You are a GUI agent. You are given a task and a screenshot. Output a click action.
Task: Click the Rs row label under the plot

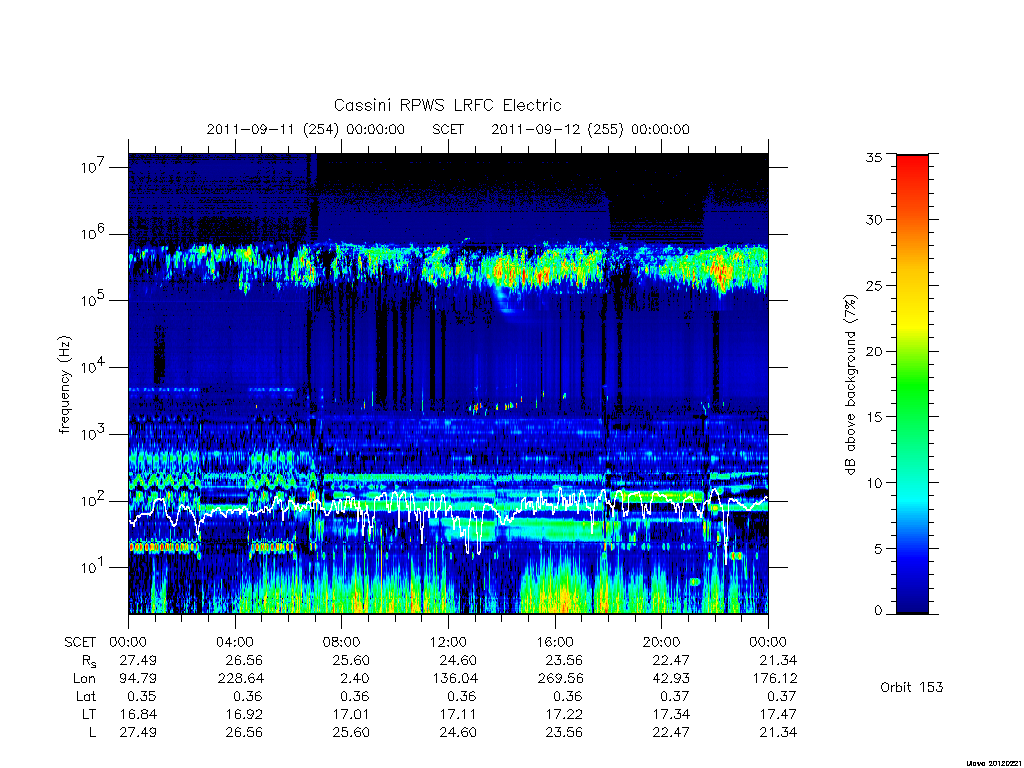(x=89, y=661)
